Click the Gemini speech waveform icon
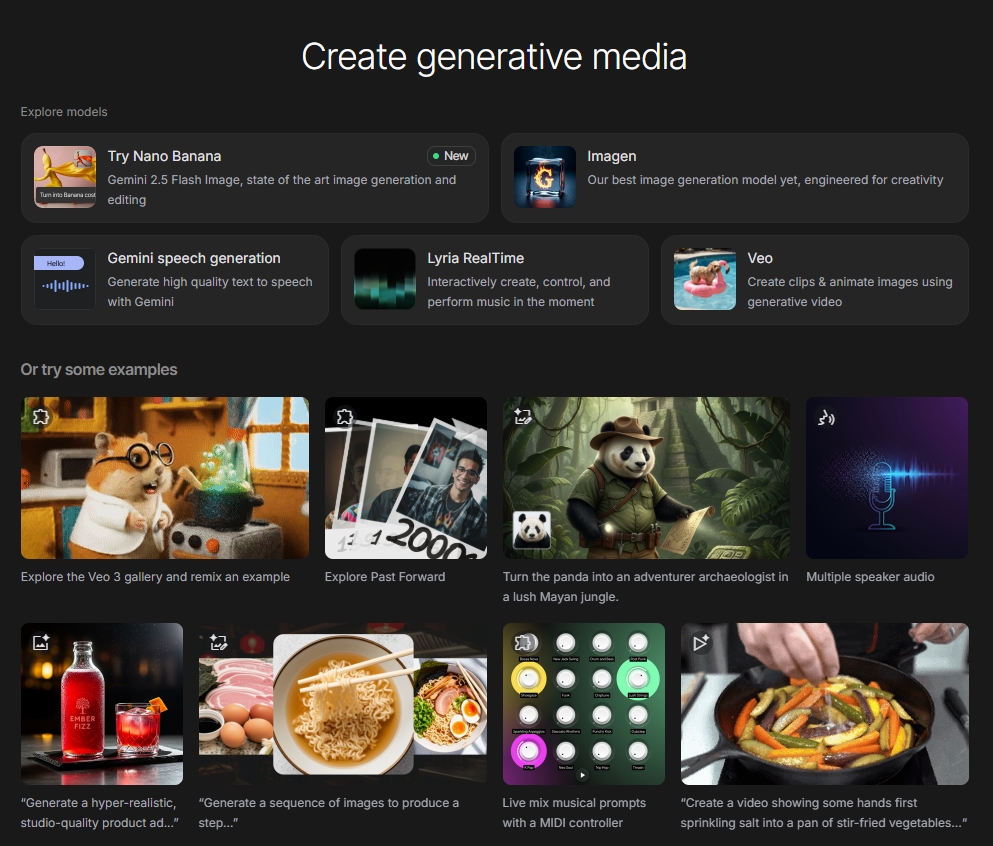 click(x=65, y=279)
